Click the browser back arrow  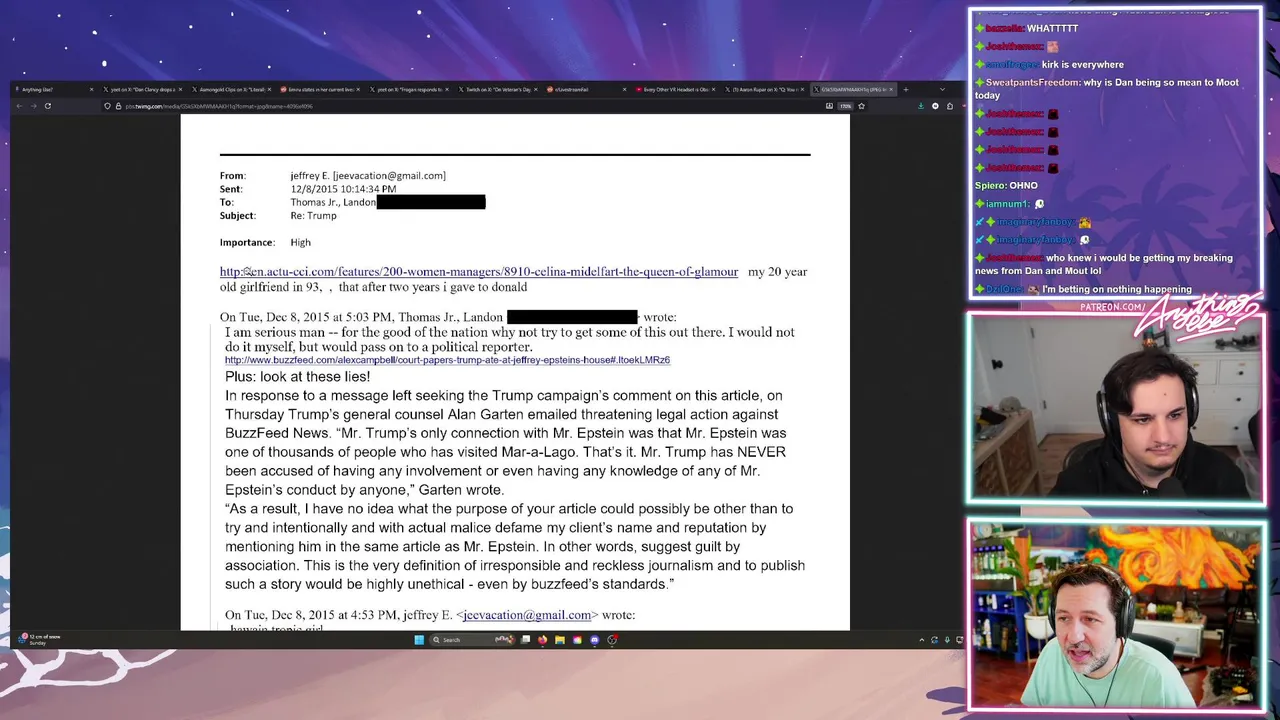[x=19, y=106]
